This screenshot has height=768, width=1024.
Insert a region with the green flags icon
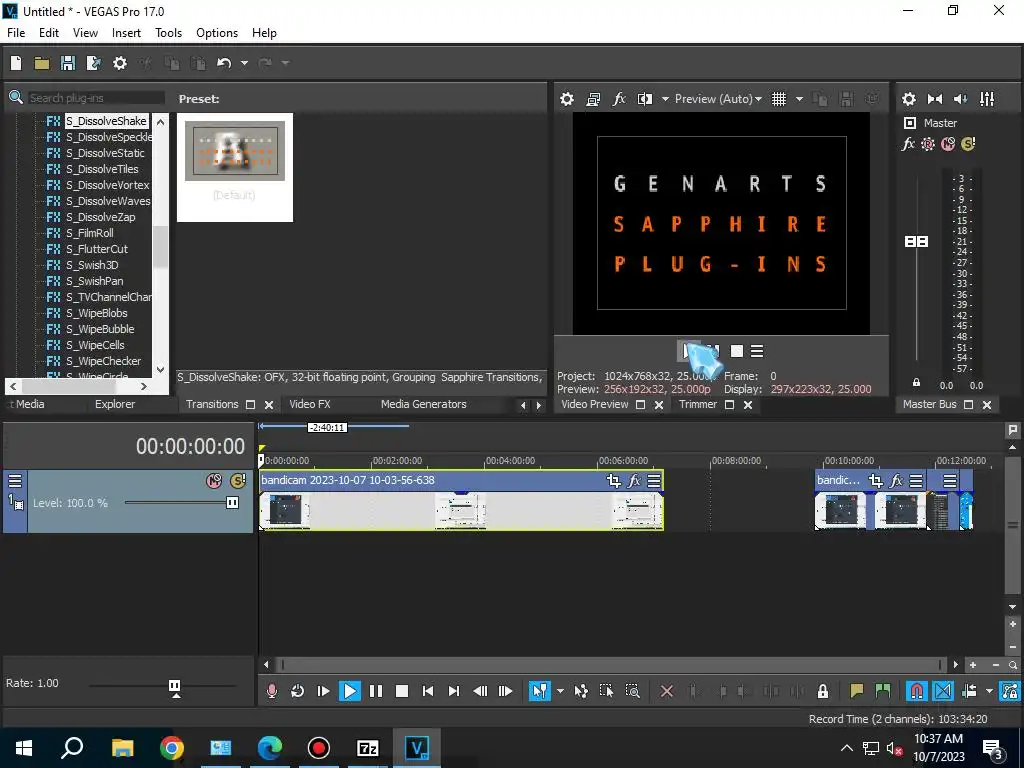point(882,691)
